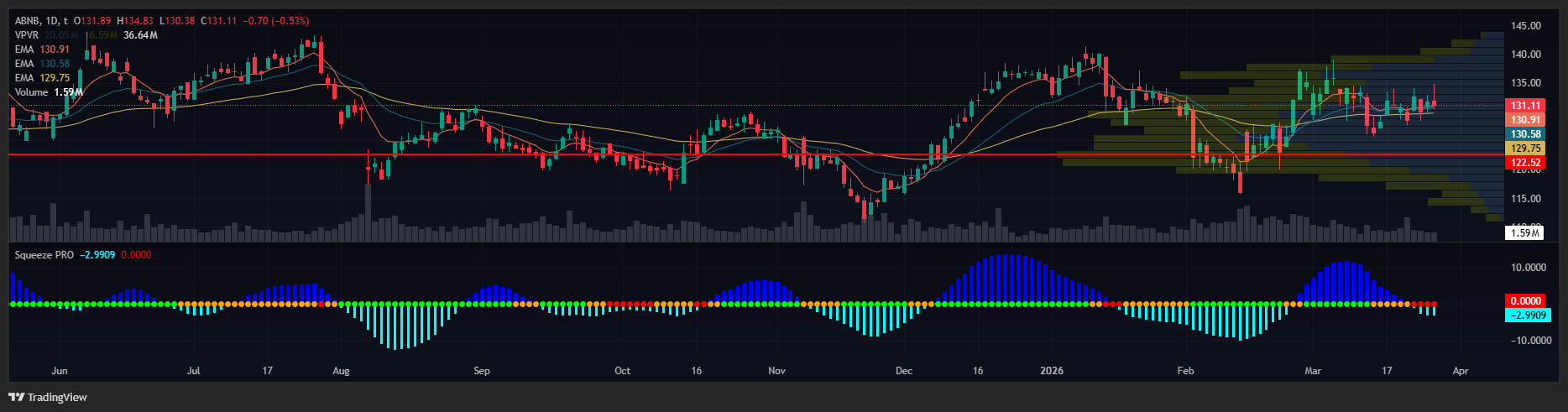
Task: Click the 140.00 price axis label
Action: point(1526,55)
